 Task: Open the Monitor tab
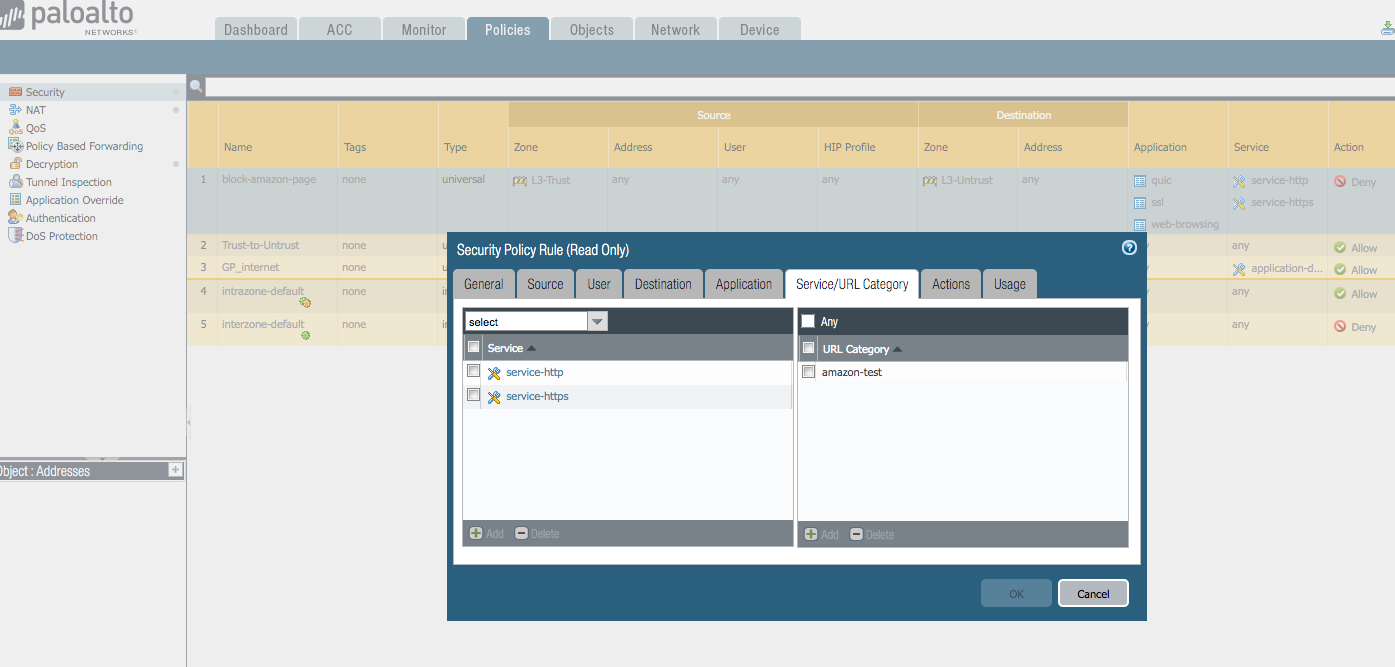point(424,30)
